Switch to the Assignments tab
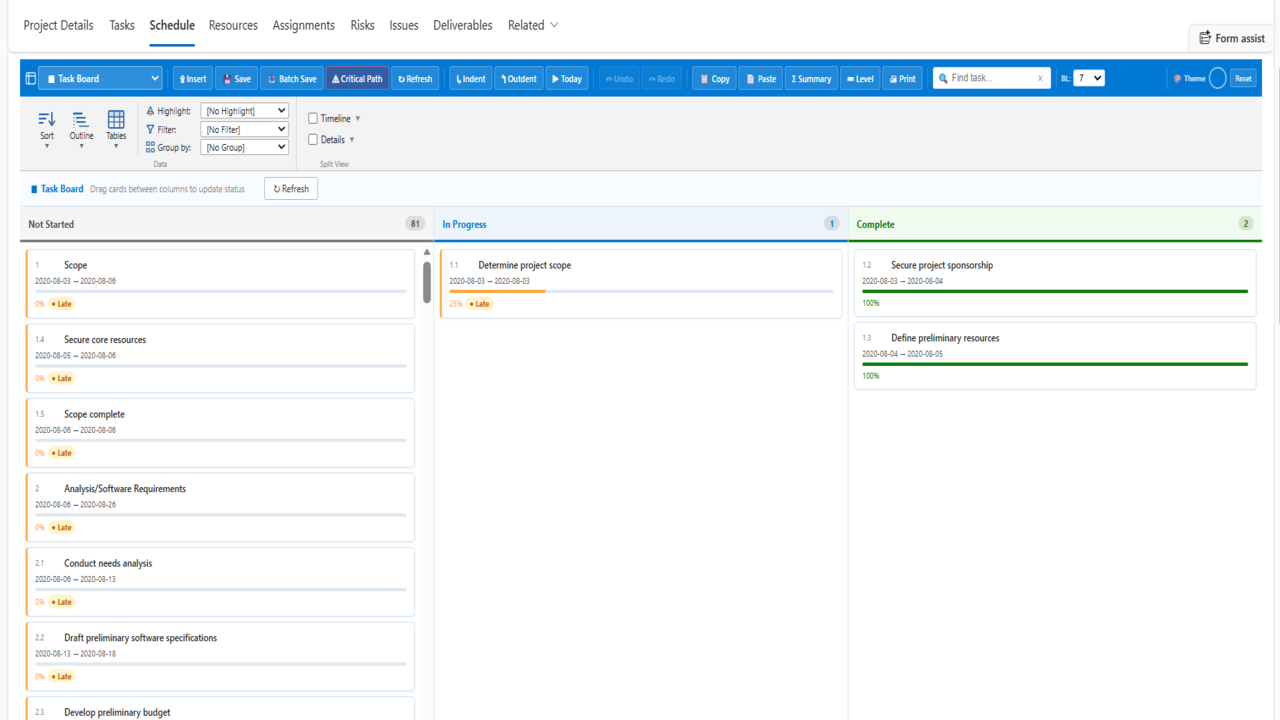 click(304, 25)
